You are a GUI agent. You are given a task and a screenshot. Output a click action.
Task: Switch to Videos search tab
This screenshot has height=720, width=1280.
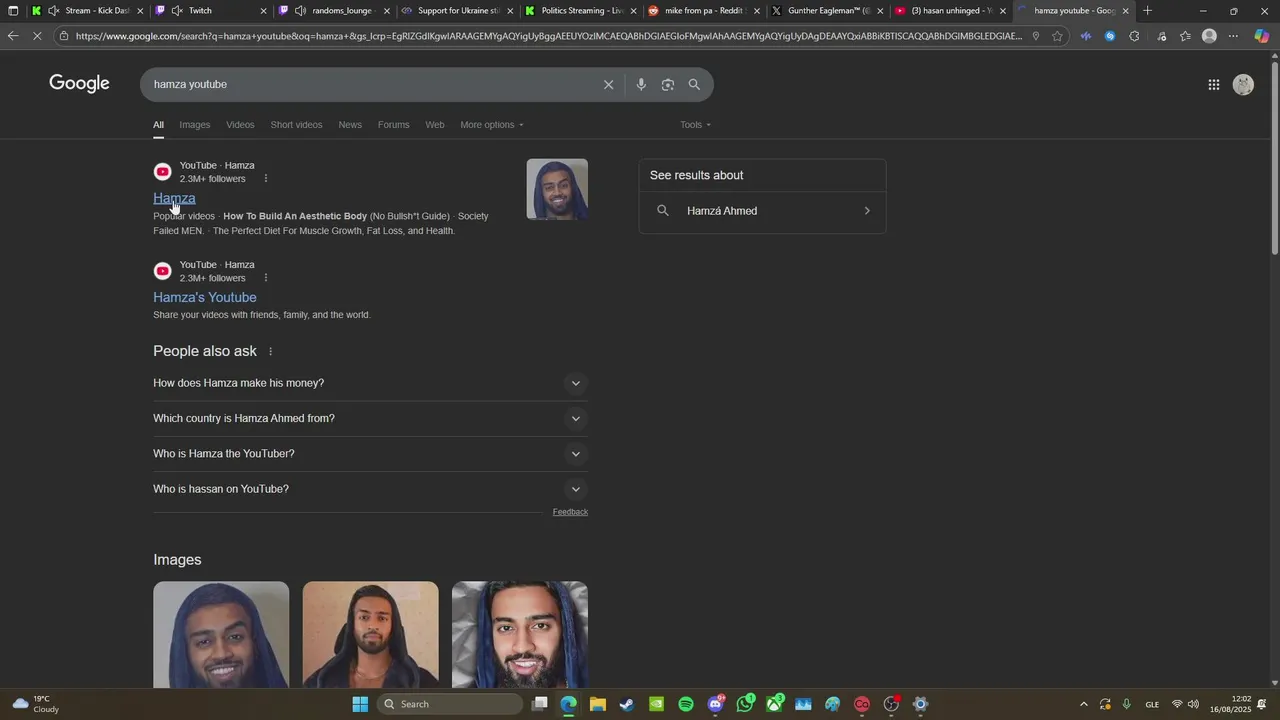pos(240,125)
